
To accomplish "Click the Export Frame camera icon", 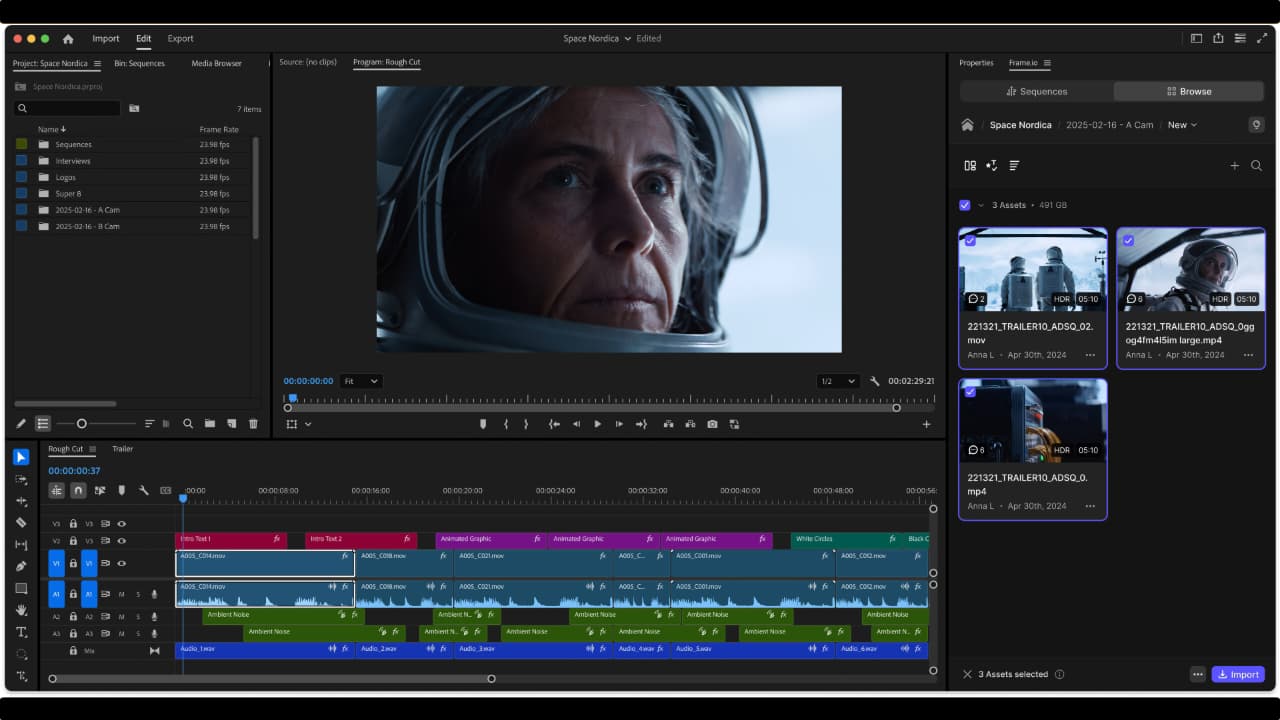I will [x=712, y=424].
